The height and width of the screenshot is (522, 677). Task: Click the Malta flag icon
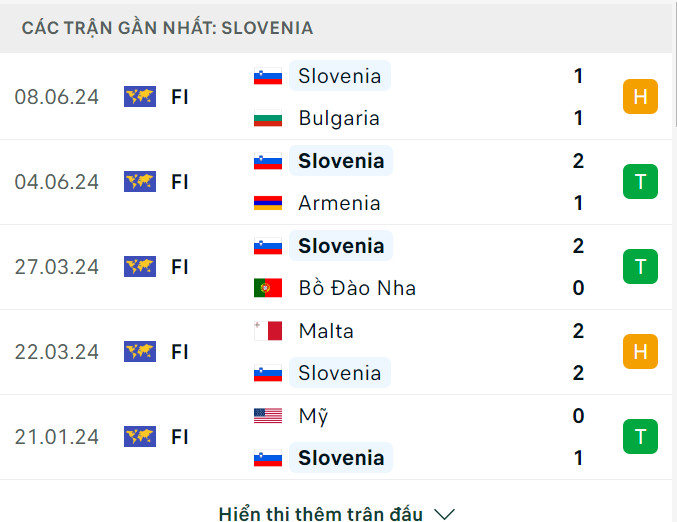click(x=268, y=331)
